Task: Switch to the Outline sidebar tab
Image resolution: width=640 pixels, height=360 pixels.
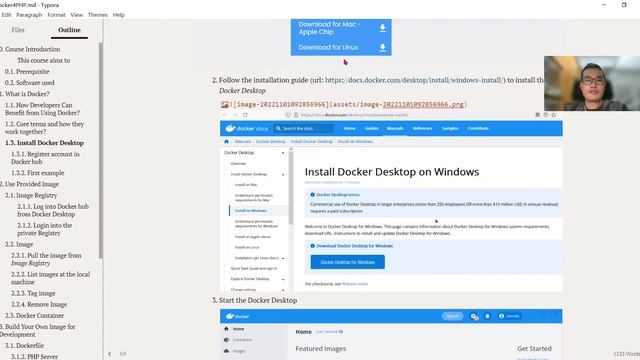Action: point(69,30)
